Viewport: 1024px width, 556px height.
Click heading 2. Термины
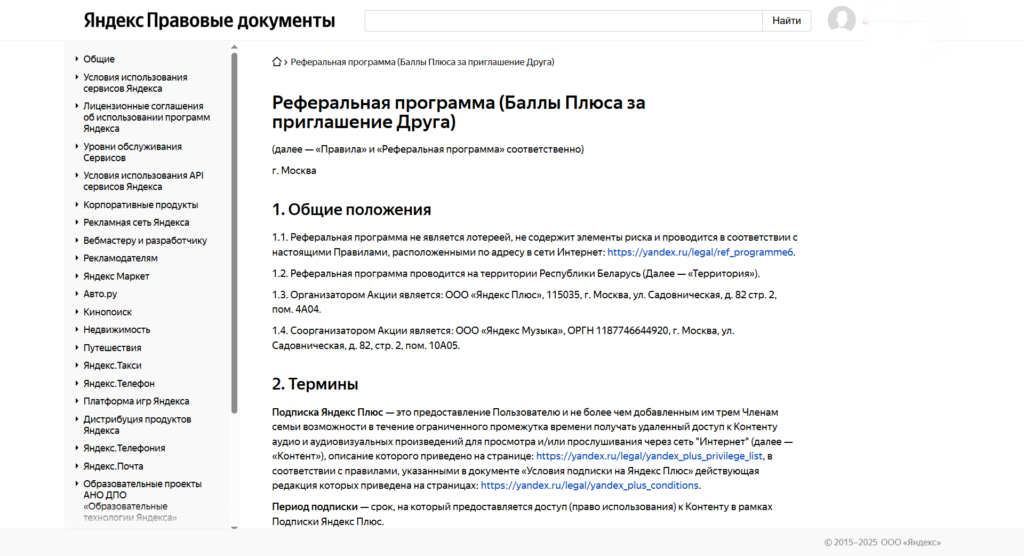pos(315,384)
